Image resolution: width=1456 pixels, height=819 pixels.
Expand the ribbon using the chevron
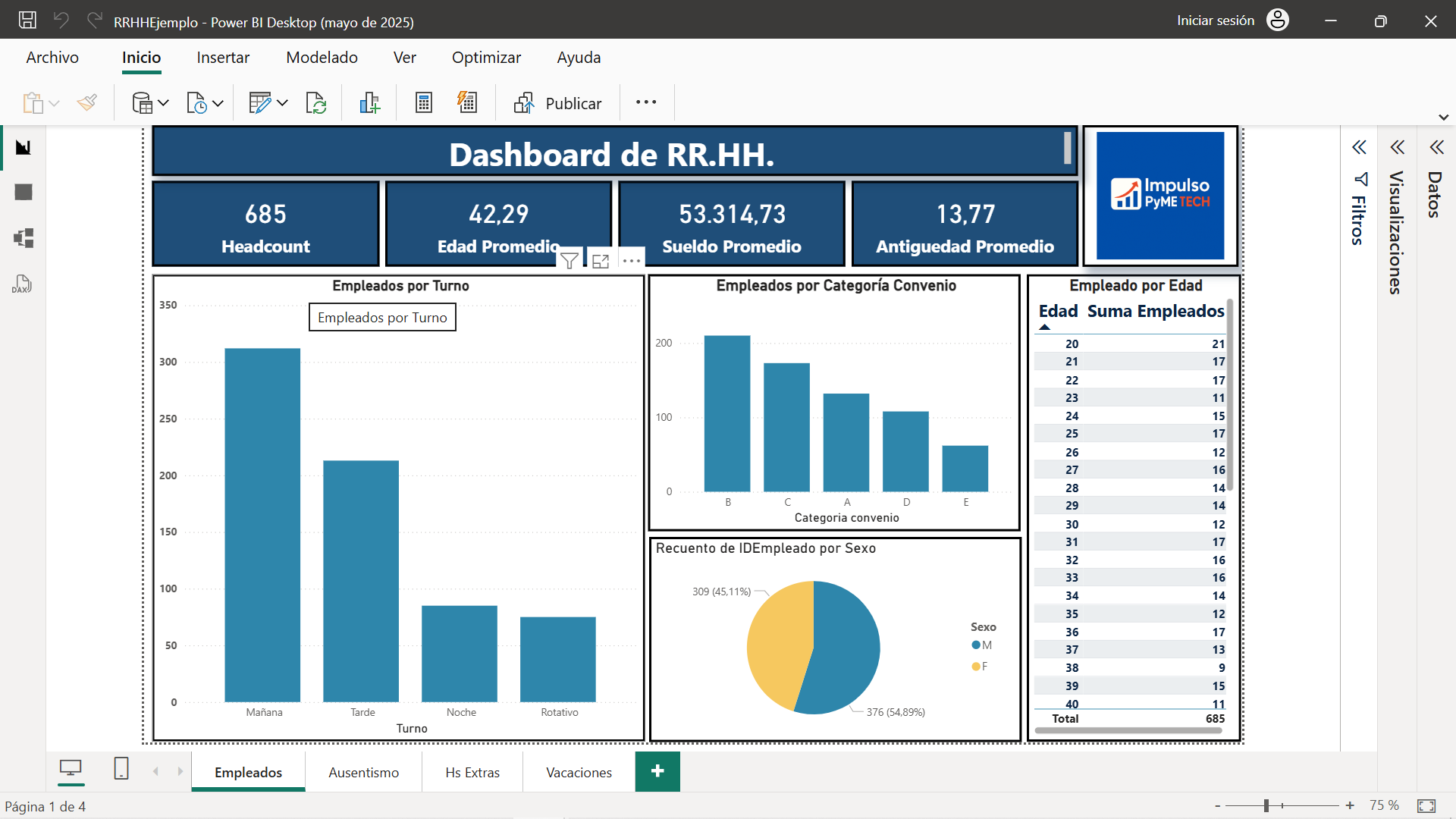pyautogui.click(x=1444, y=118)
